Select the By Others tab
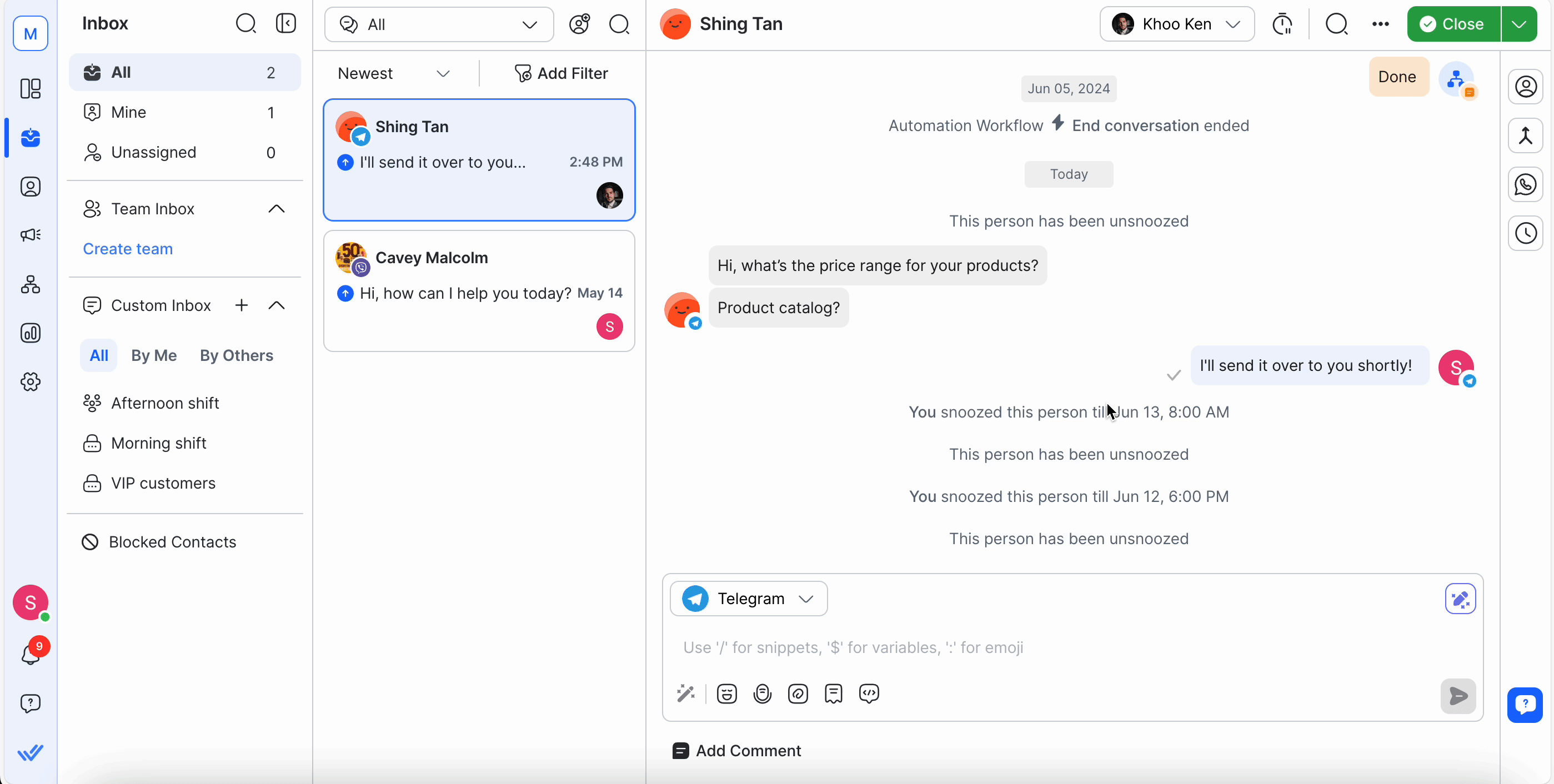This screenshot has height=784, width=1554. point(237,355)
